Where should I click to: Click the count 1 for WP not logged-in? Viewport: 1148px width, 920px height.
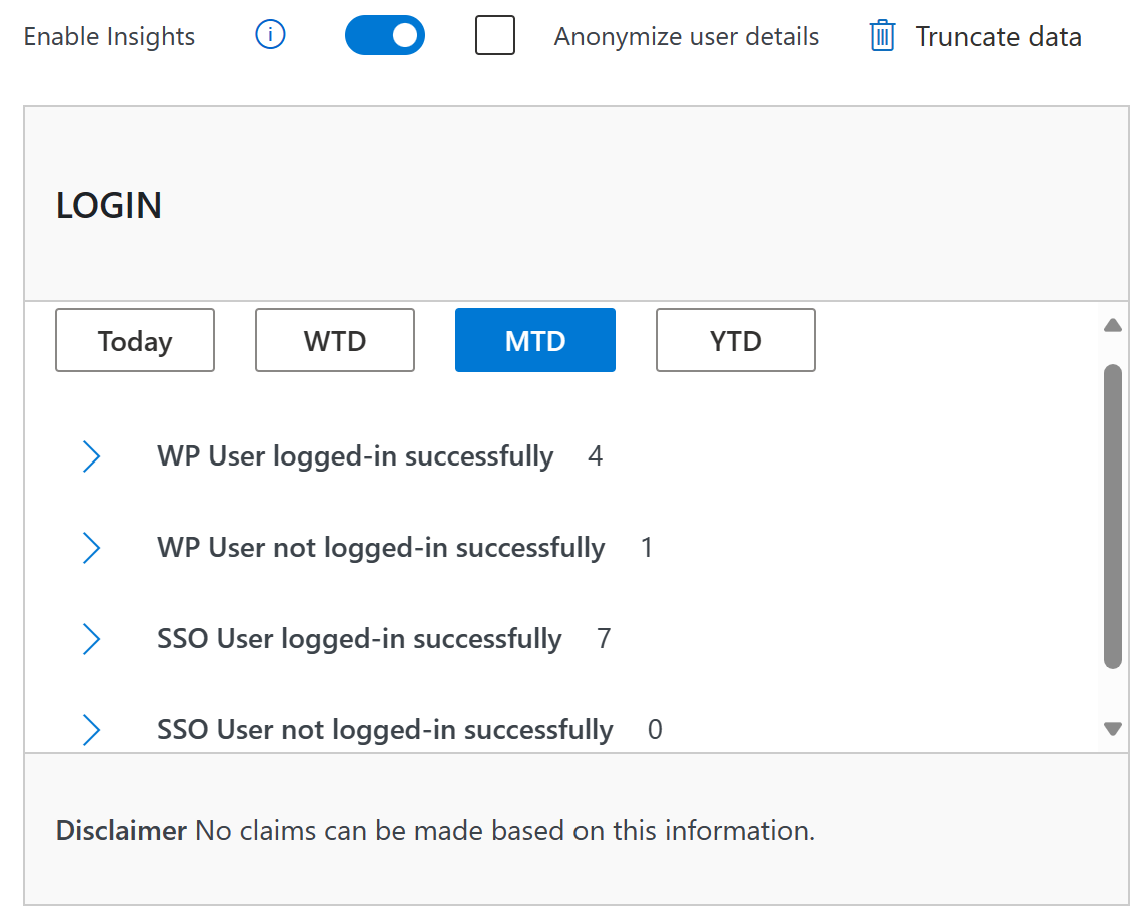pyautogui.click(x=647, y=548)
